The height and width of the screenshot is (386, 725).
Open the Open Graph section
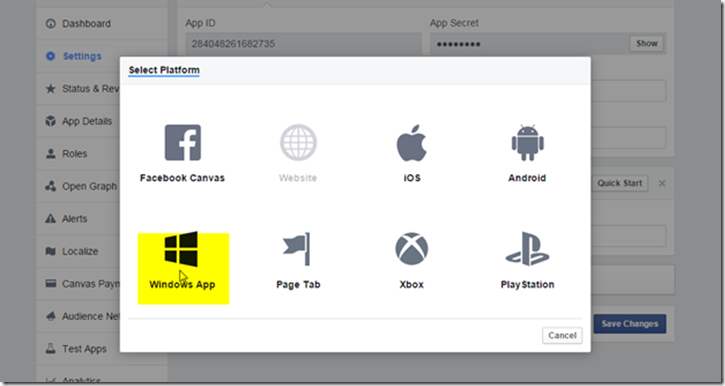coord(78,186)
